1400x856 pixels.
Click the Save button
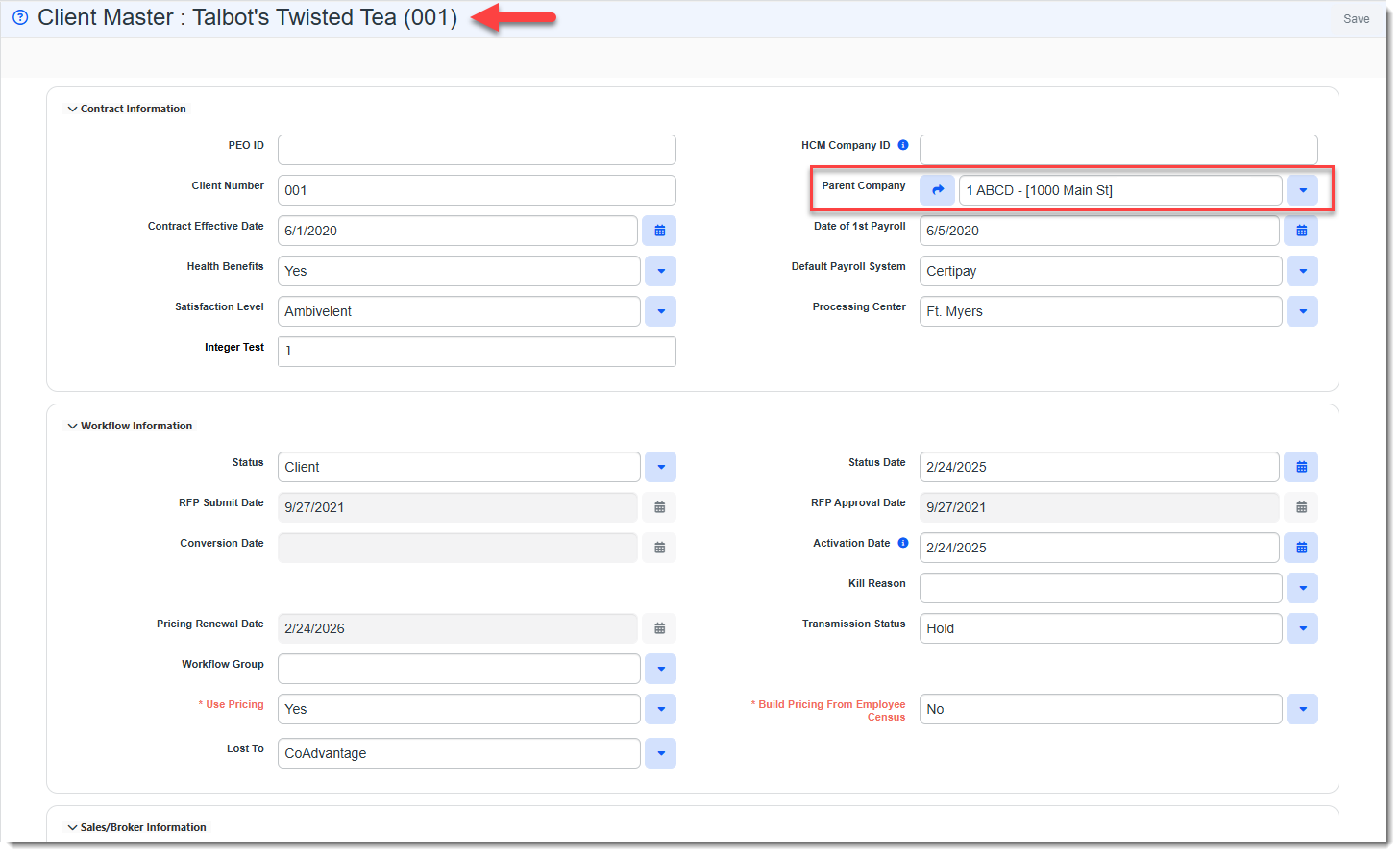tap(1356, 19)
